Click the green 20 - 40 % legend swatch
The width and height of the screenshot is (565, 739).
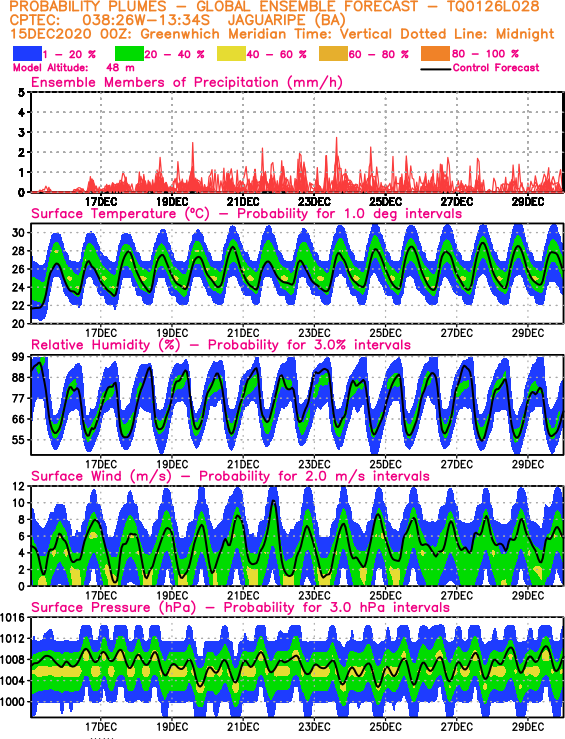[129, 54]
